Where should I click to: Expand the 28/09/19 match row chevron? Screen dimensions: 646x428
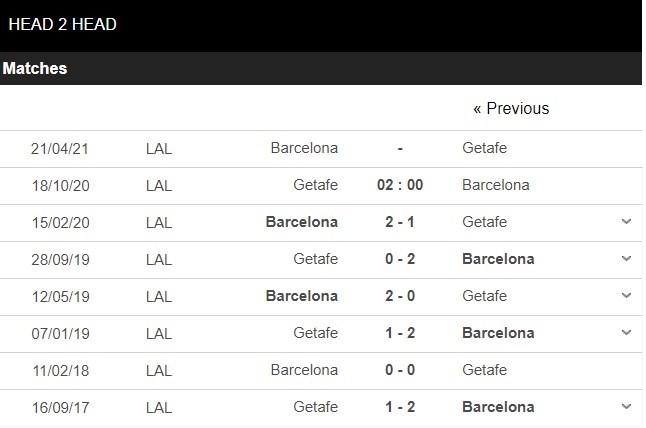coord(626,259)
